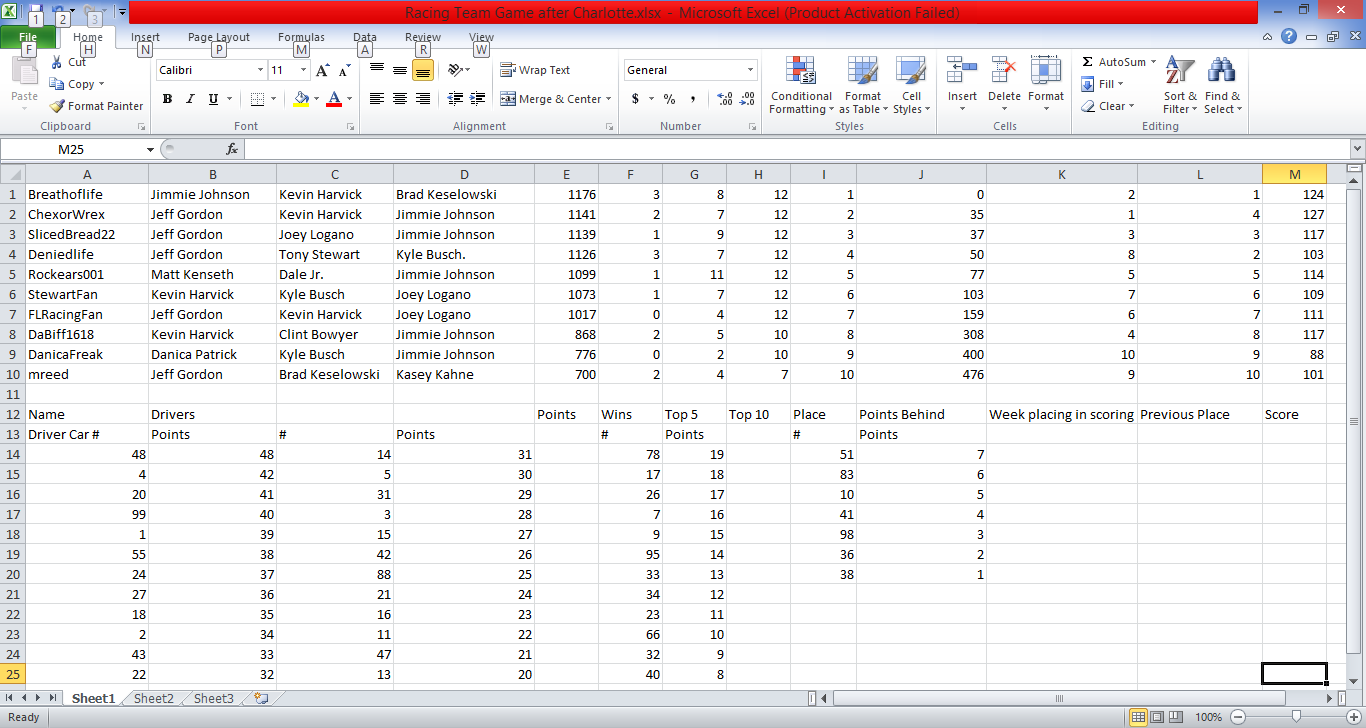The height and width of the screenshot is (728, 1366).
Task: Toggle Bold formatting
Action: pos(167,99)
